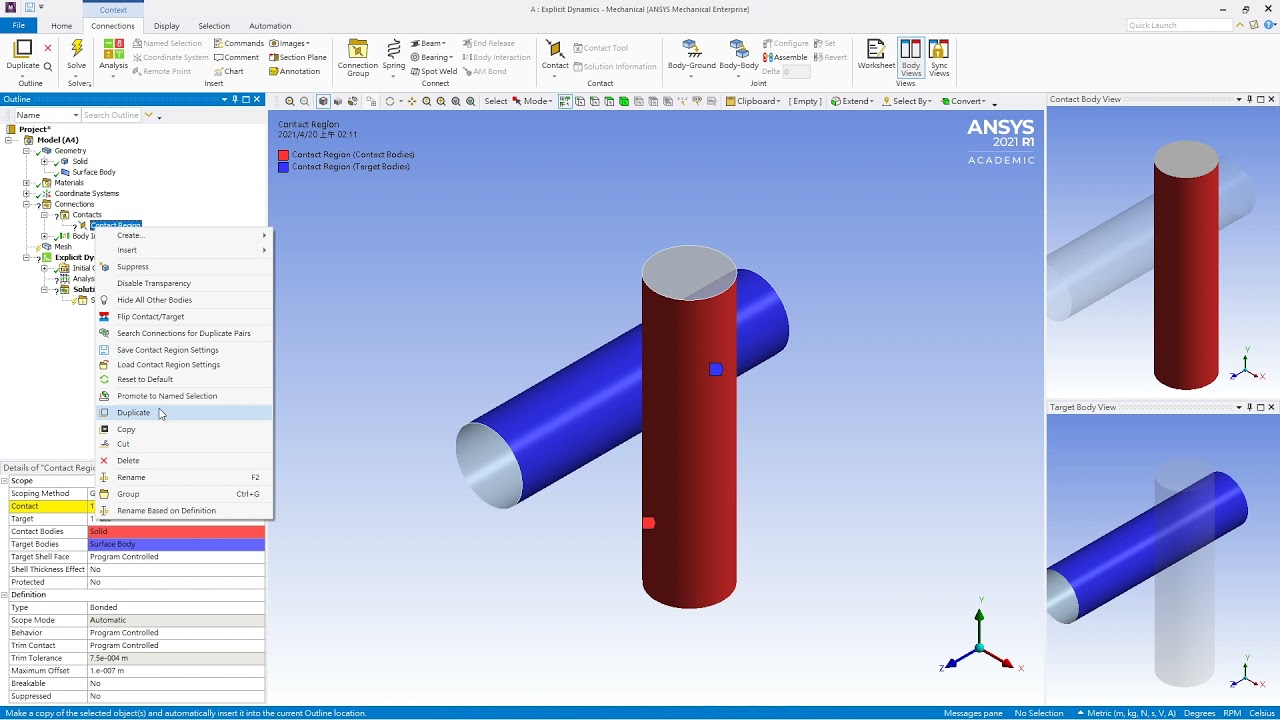Choose Delete in the context menu

185,461
